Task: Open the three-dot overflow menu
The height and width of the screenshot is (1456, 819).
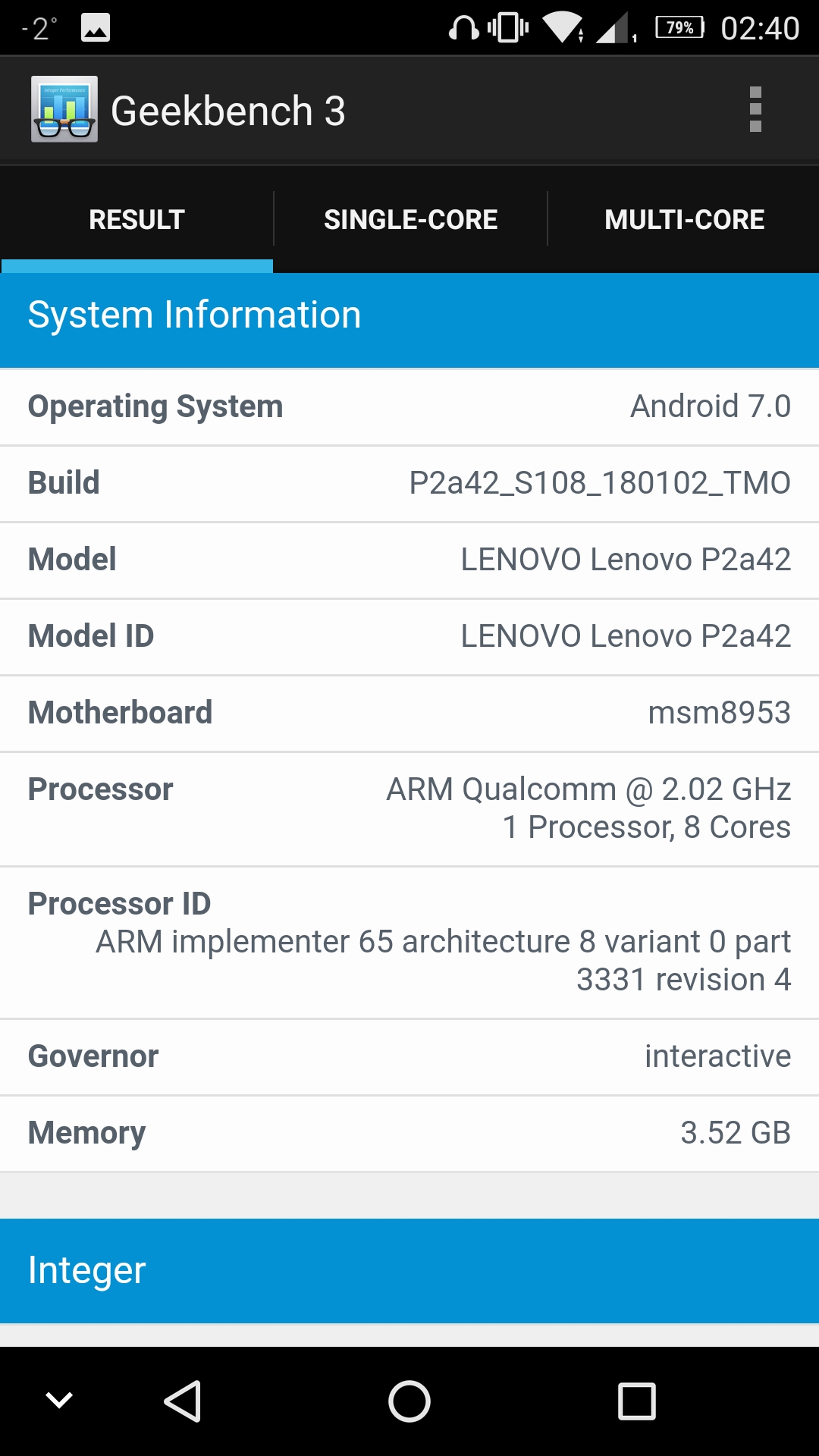Action: click(x=755, y=110)
